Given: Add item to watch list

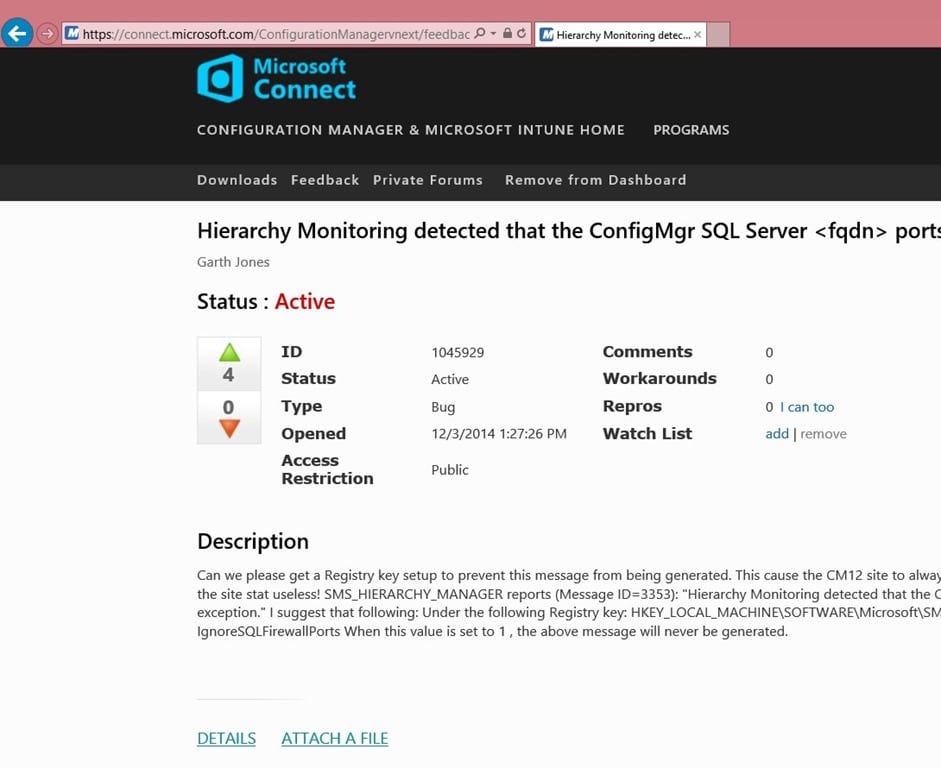Looking at the screenshot, I should tap(777, 434).
